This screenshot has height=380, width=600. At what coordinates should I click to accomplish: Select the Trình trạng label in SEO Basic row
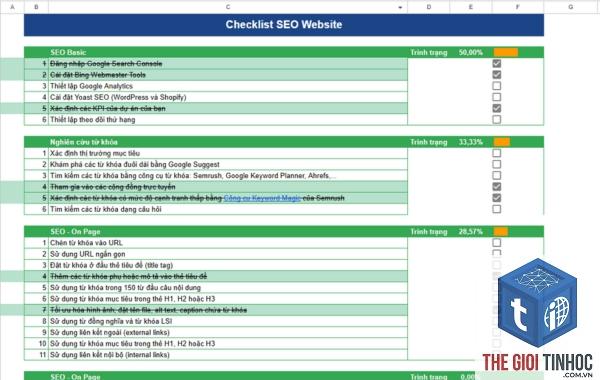(429, 52)
